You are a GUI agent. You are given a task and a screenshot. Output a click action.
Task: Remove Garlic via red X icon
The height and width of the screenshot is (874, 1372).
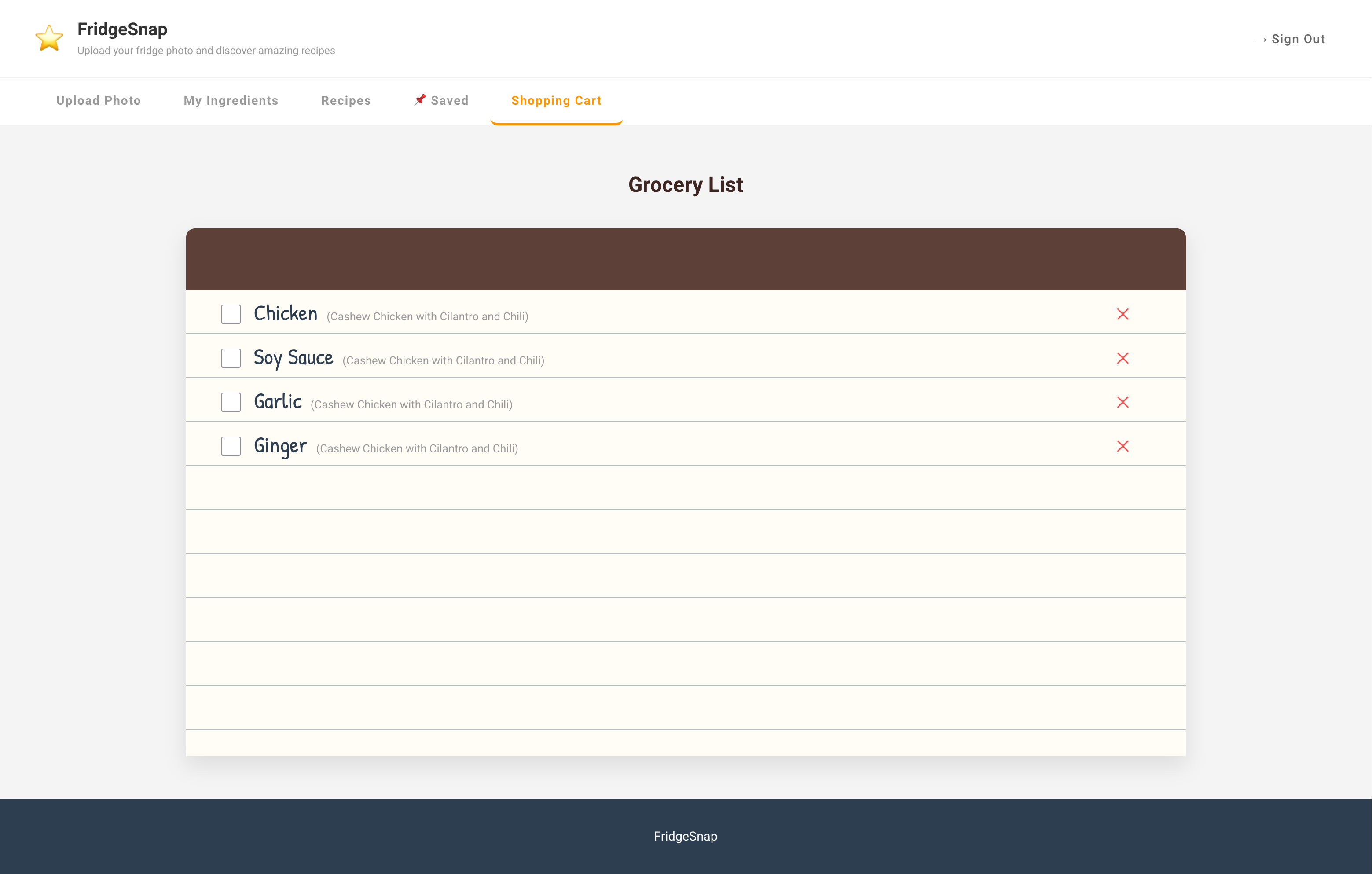click(1123, 402)
